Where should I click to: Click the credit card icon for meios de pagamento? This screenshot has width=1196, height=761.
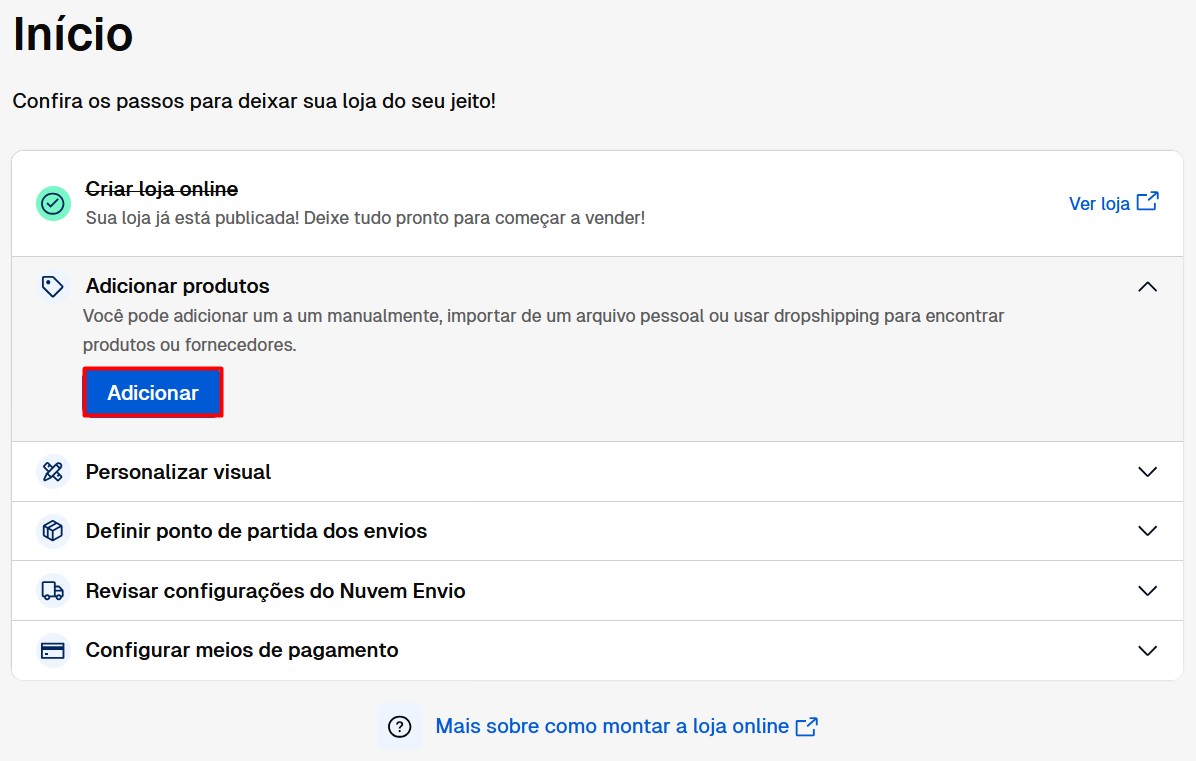[x=53, y=650]
